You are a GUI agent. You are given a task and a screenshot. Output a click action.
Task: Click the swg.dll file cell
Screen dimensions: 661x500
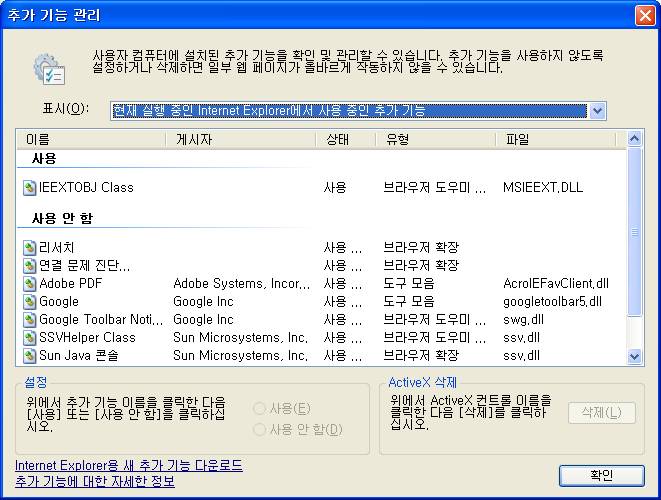(x=523, y=320)
